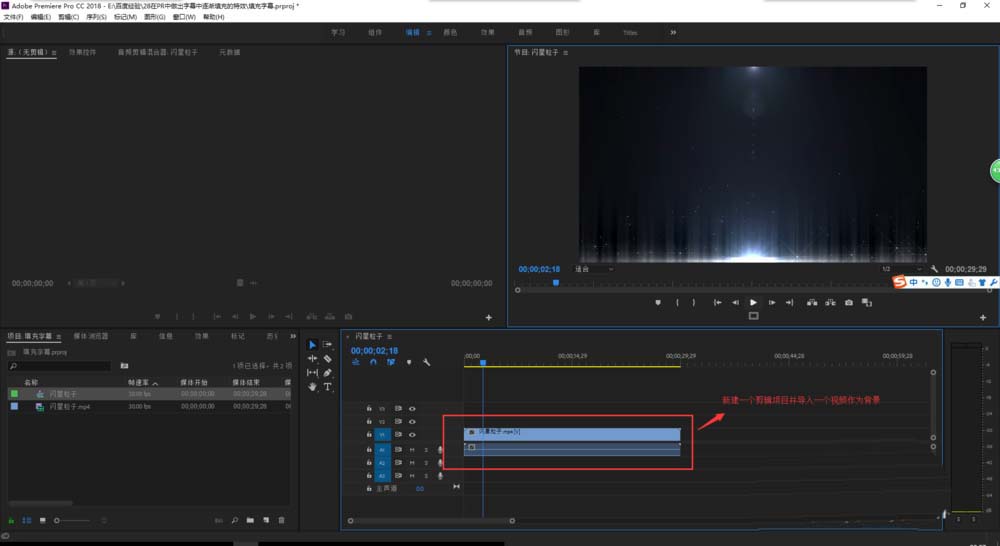Play the program monitor video

[x=753, y=302]
